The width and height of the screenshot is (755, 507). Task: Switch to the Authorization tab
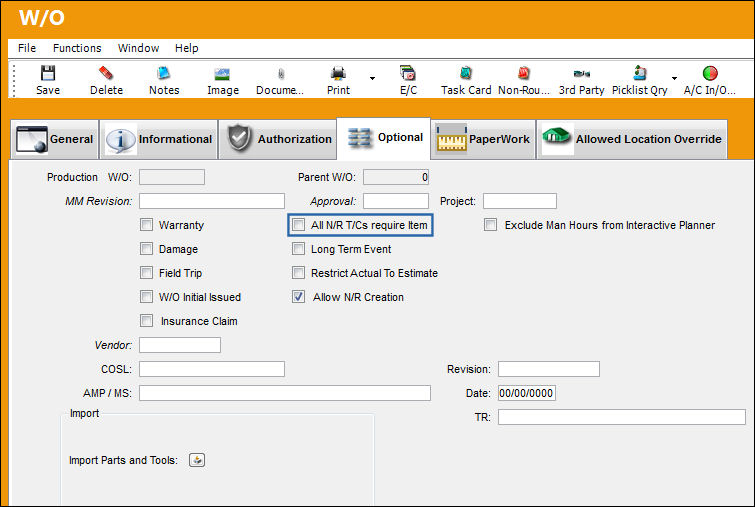click(278, 139)
